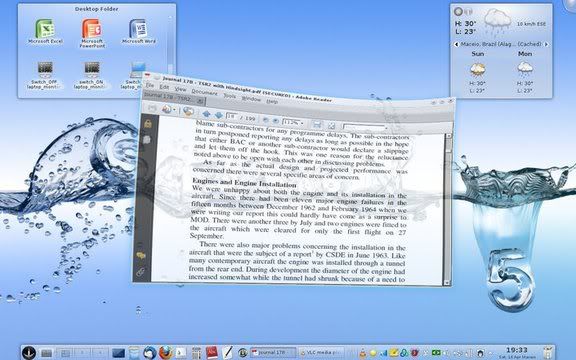Open the Tools menu in Adobe Reader
The width and height of the screenshot is (576, 360).
click(230, 96)
